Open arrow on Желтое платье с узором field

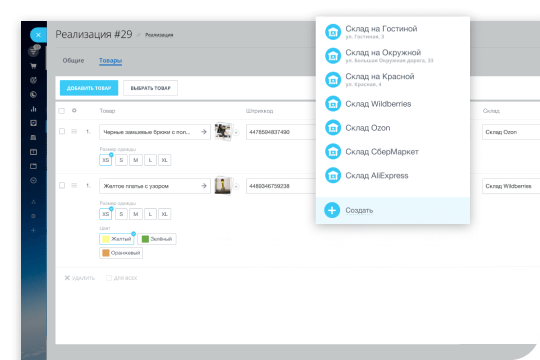204,186
